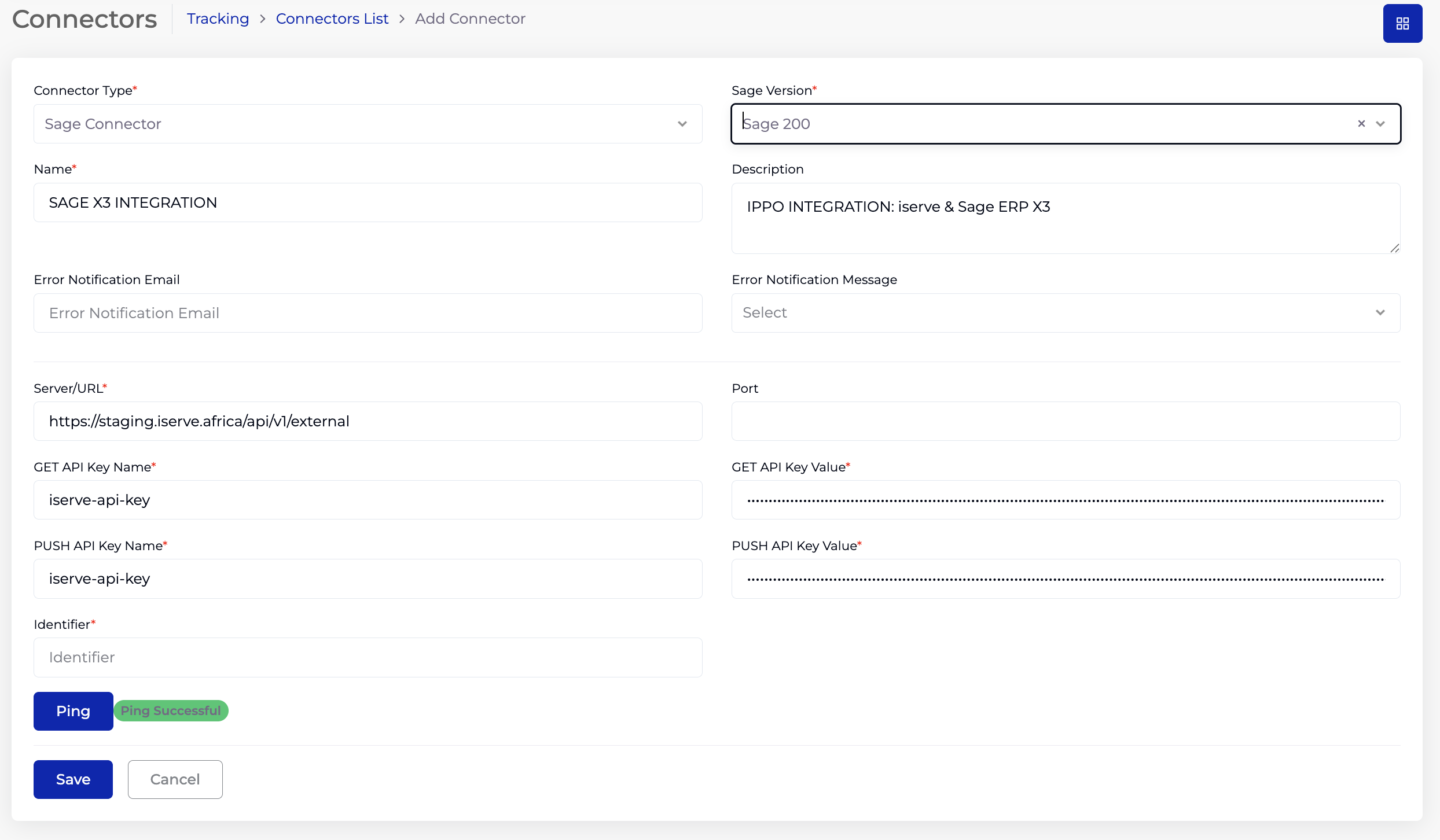Click the Description field label
Image resolution: width=1440 pixels, height=840 pixels.
tap(767, 169)
